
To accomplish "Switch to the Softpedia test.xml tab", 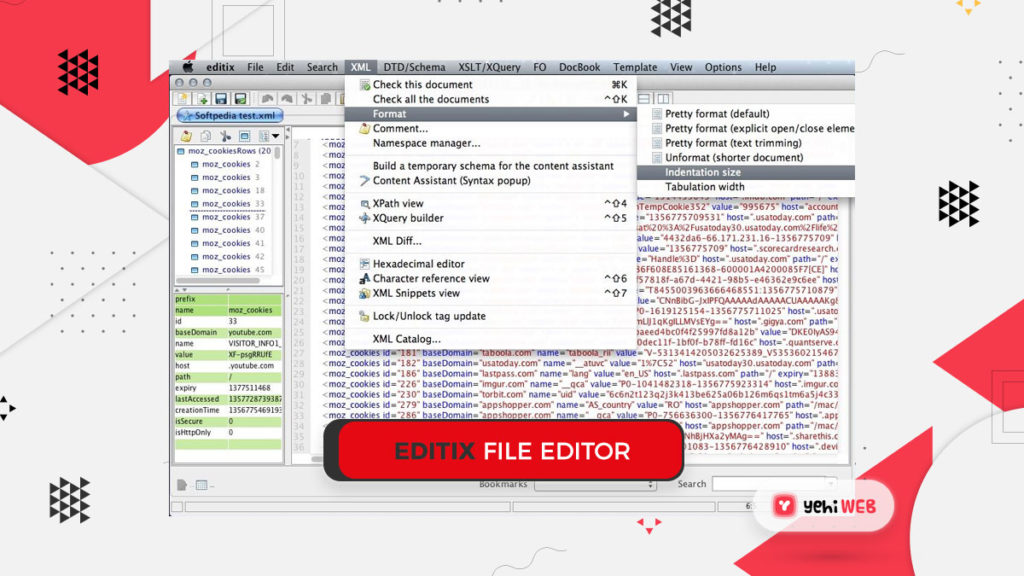I will click(231, 116).
